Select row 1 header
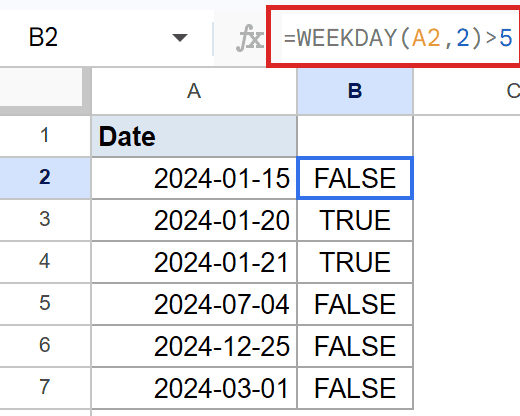The height and width of the screenshot is (416, 520). [x=45, y=136]
